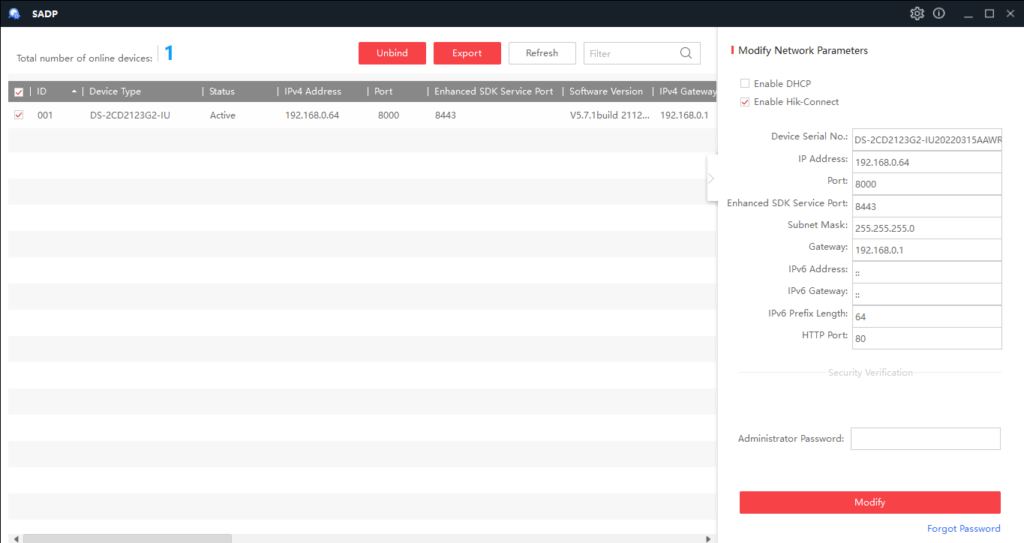Close the SADP window
Viewport: 1024px width, 543px height.
point(1010,13)
